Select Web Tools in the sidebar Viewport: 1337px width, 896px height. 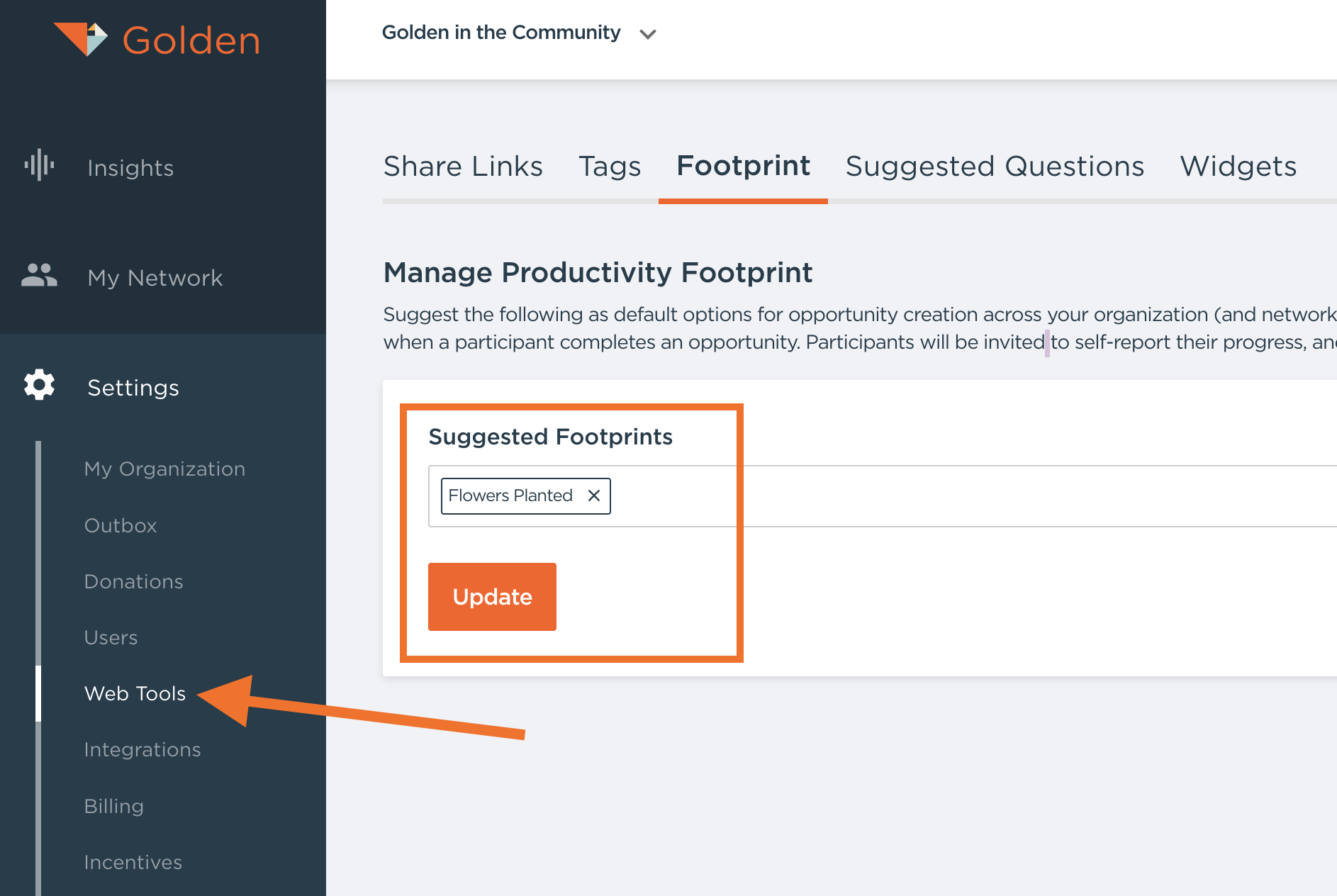[135, 693]
